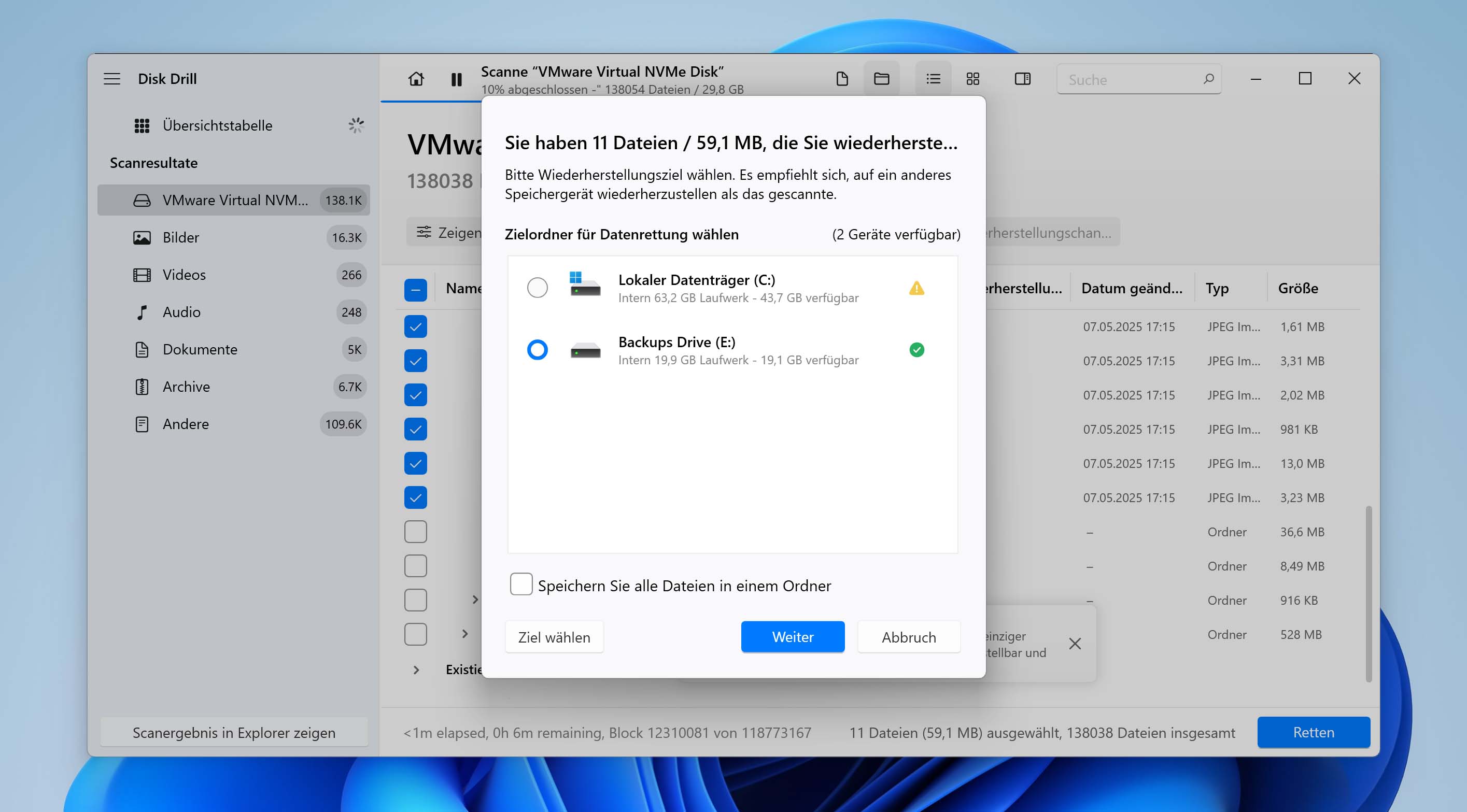Image resolution: width=1467 pixels, height=812 pixels.
Task: Open the Andere category
Action: (234, 424)
